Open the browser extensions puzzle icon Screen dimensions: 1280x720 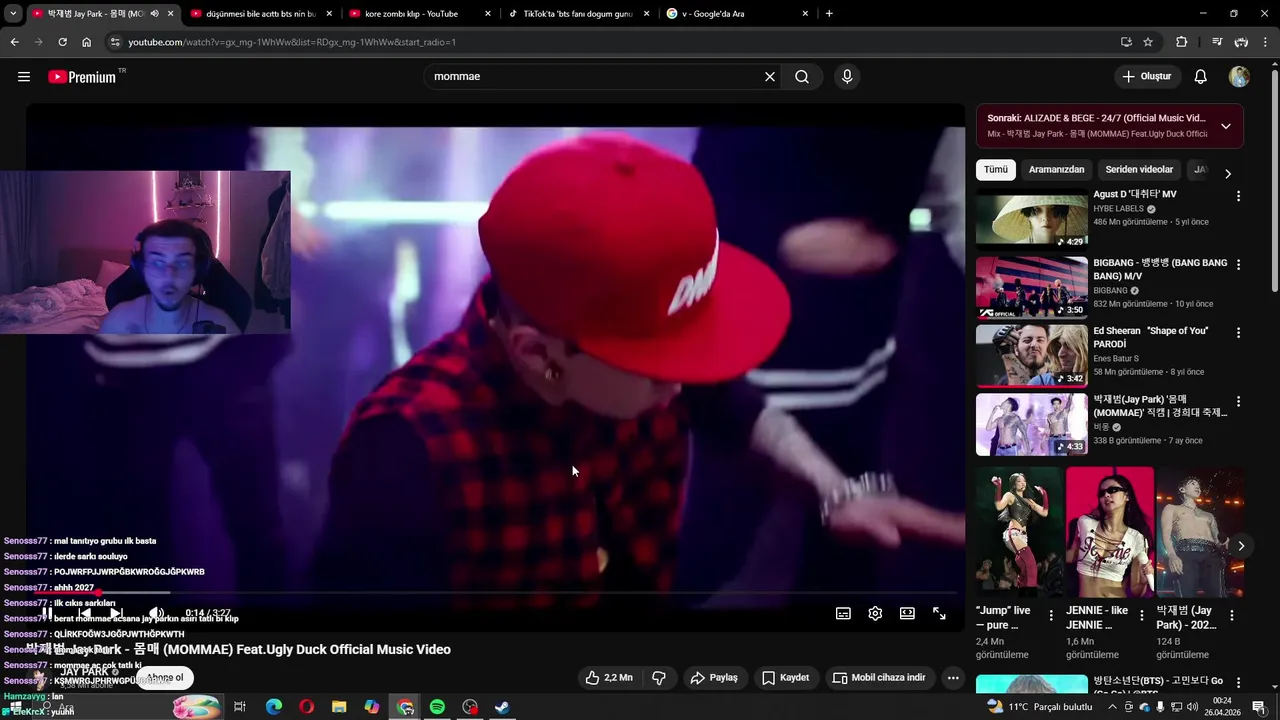click(1182, 42)
